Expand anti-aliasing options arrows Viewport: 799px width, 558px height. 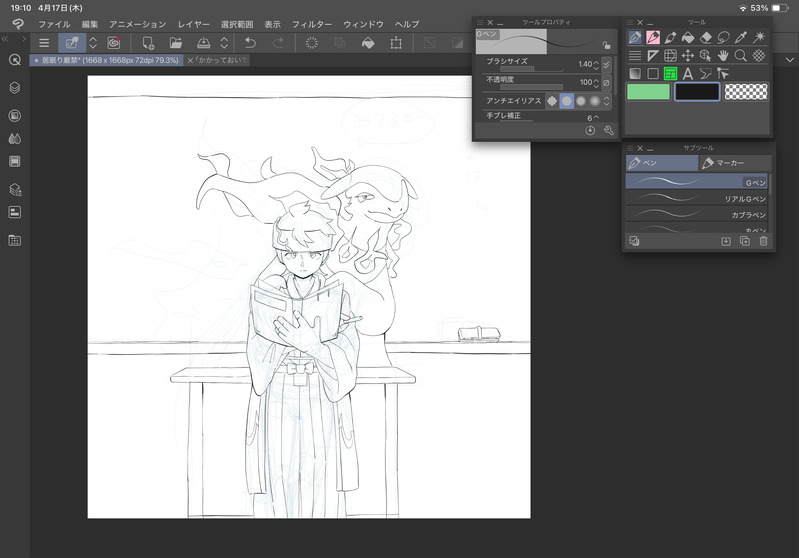(606, 101)
